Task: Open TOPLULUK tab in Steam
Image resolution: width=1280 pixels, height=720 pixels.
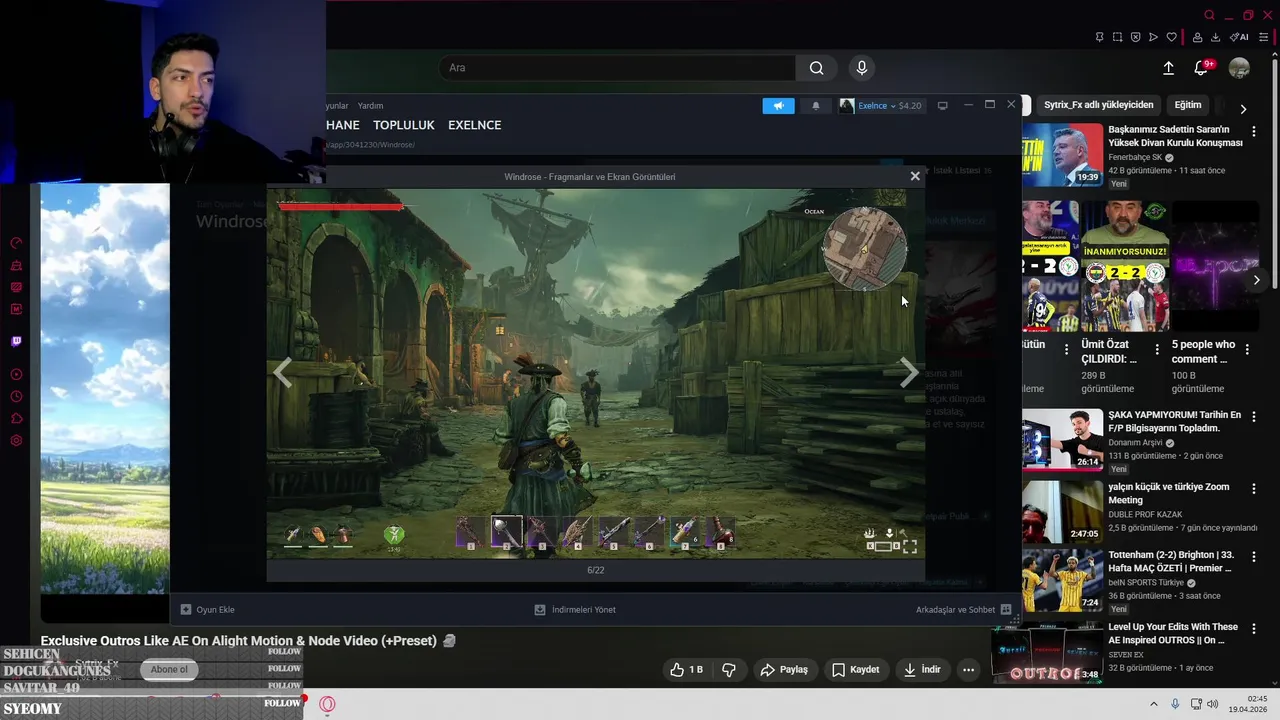Action: [404, 125]
